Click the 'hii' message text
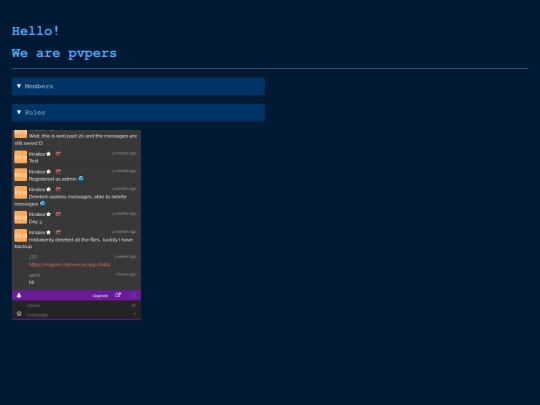Screen dimensions: 540x405 (x=31, y=282)
